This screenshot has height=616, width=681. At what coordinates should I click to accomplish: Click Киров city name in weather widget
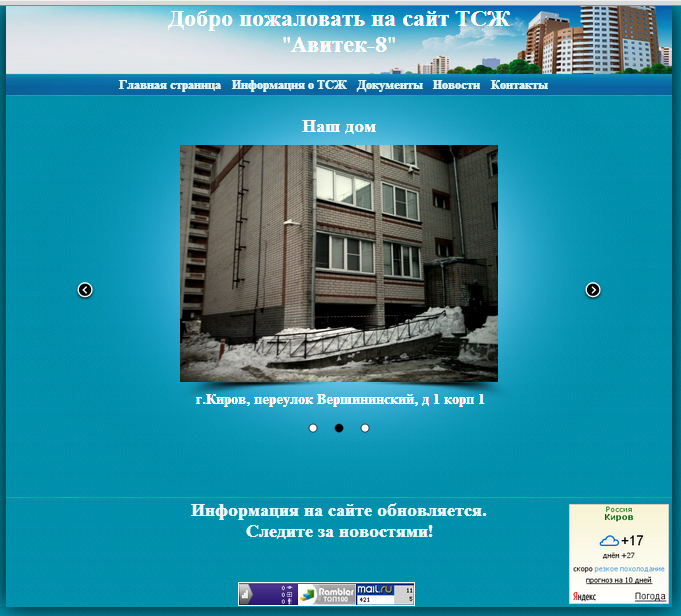point(618,517)
